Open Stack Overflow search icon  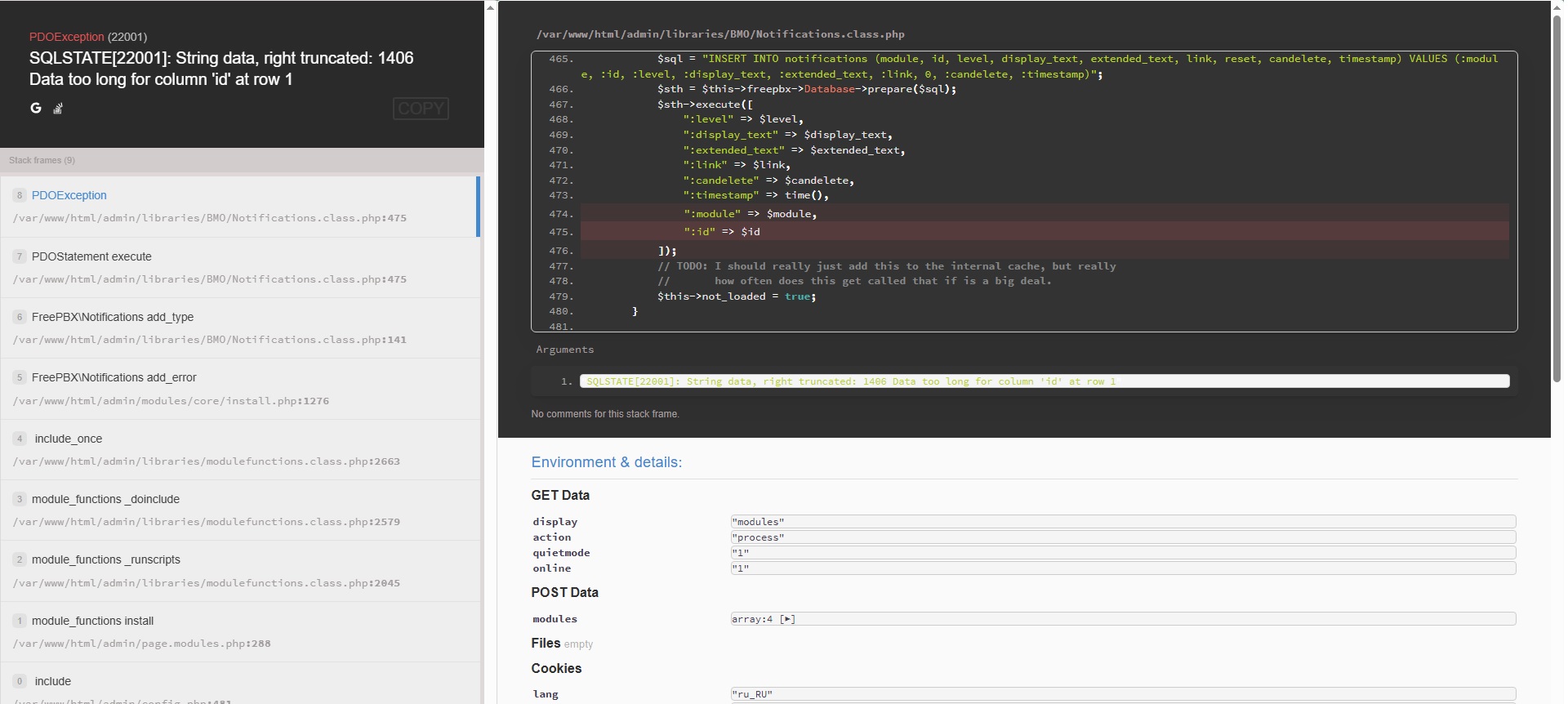58,109
